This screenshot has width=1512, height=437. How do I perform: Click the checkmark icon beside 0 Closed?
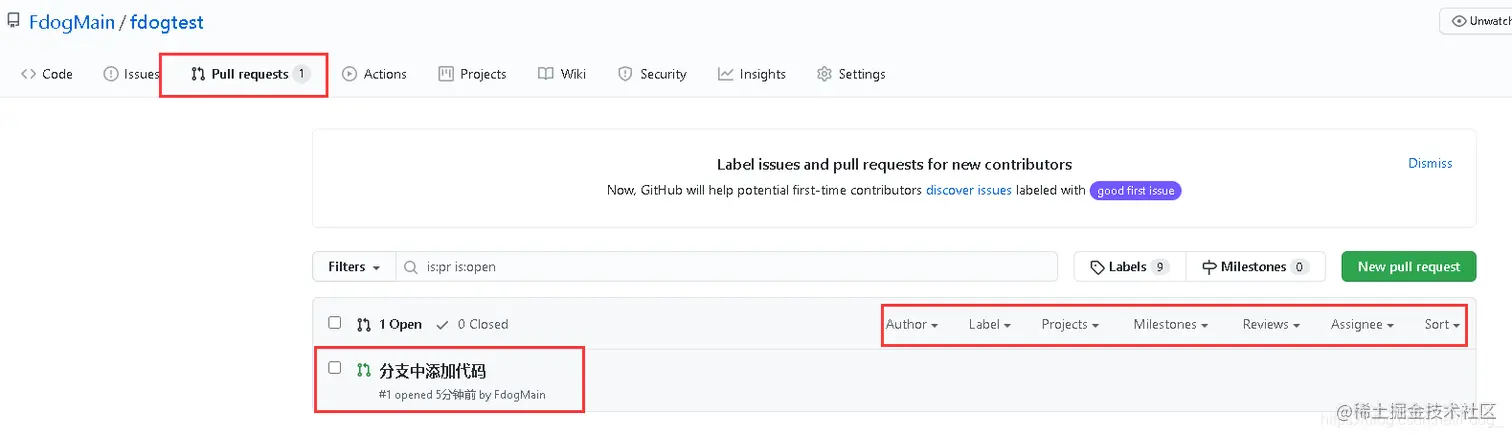(x=443, y=324)
